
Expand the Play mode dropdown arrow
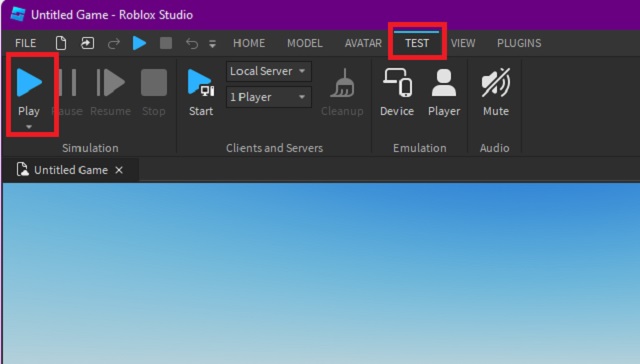pos(29,127)
